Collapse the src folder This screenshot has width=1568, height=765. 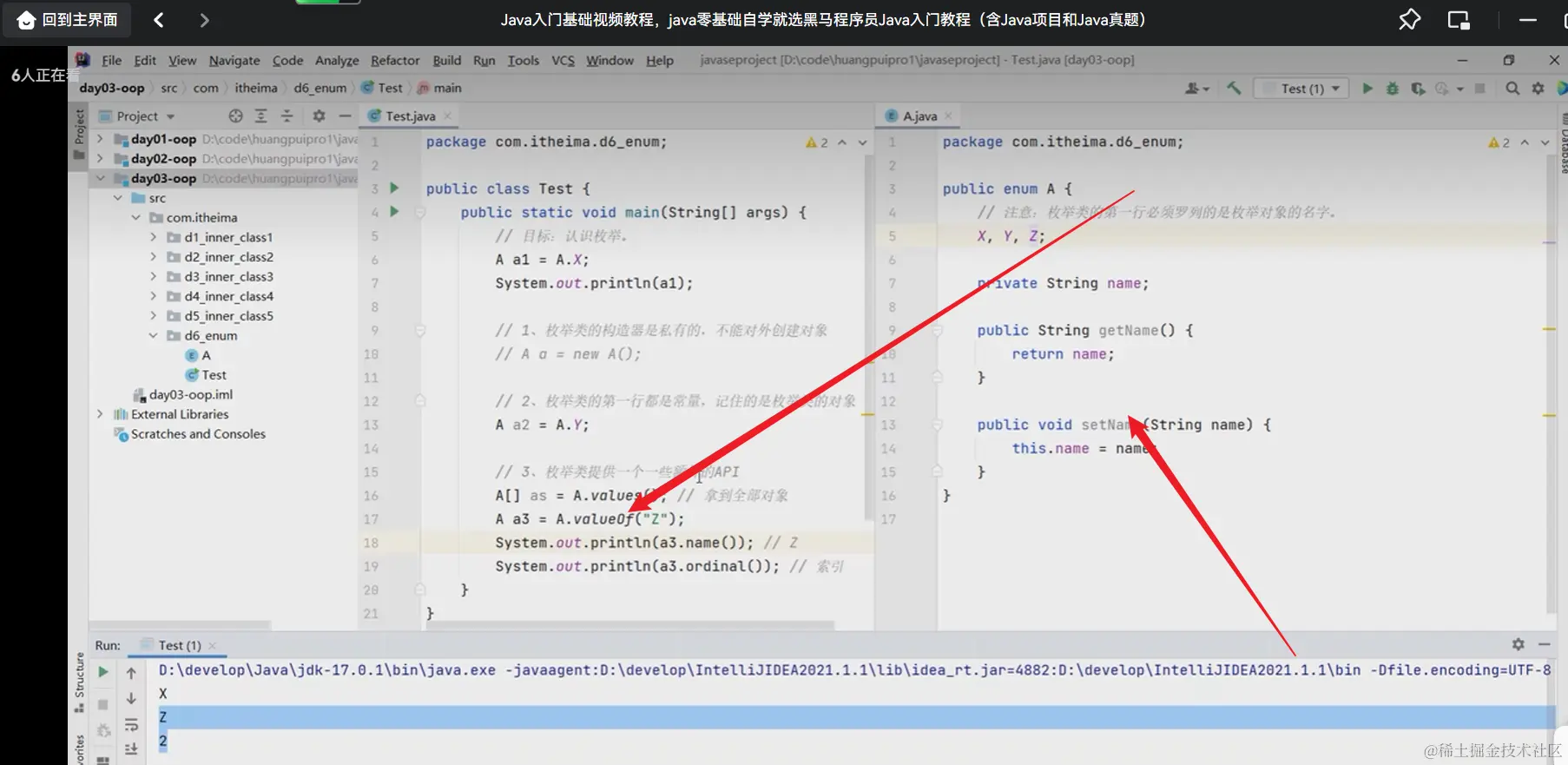tap(118, 198)
